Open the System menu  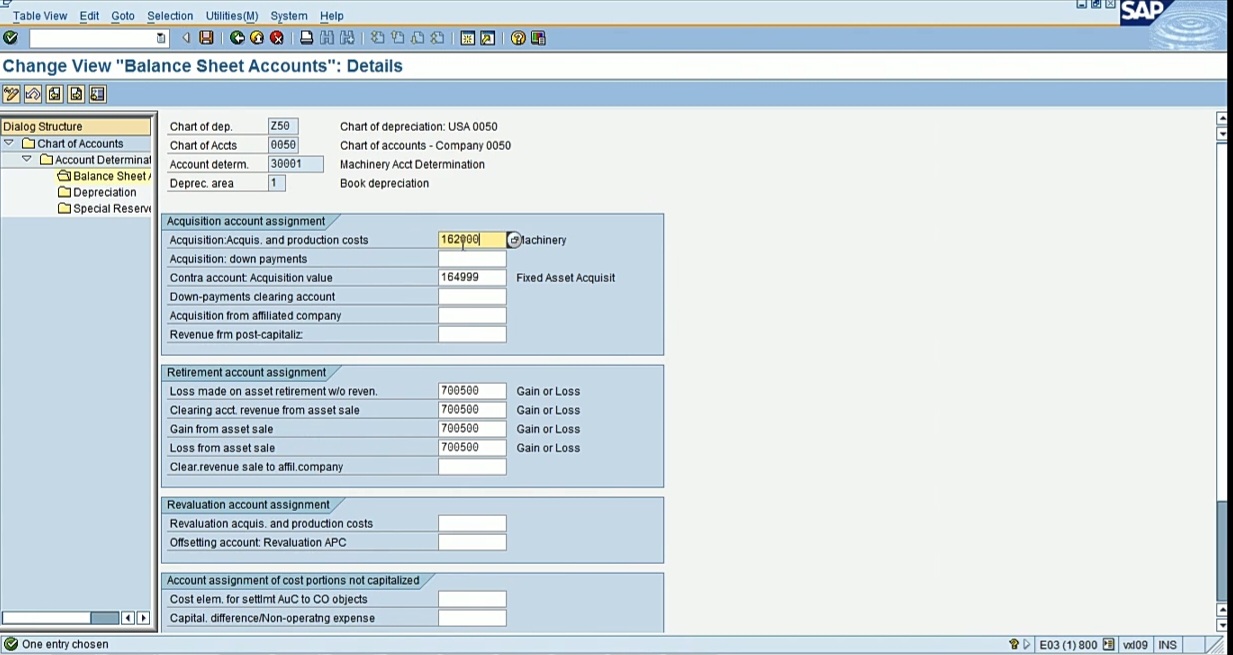[289, 16]
